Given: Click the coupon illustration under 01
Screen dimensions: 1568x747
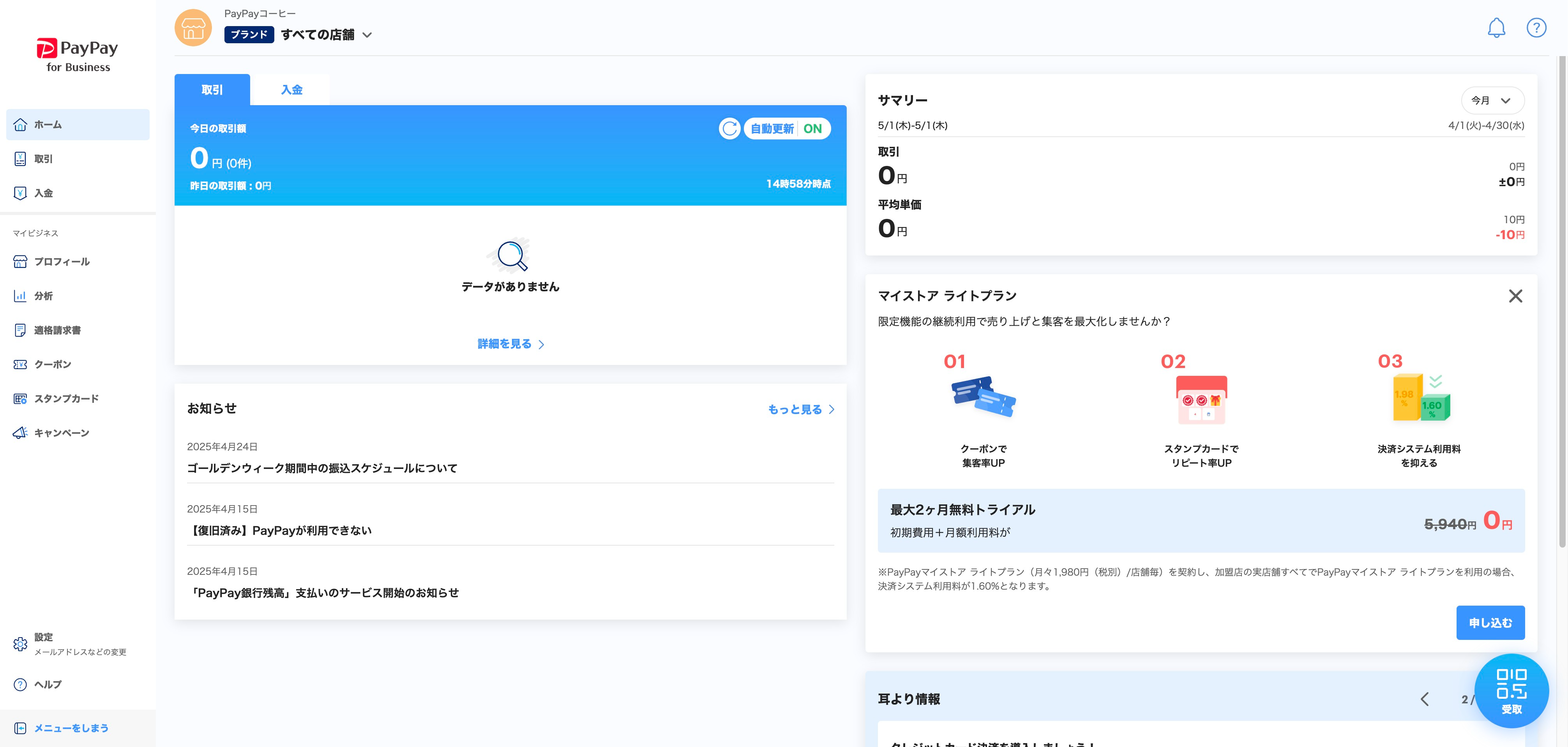Looking at the screenshot, I should pos(983,396).
